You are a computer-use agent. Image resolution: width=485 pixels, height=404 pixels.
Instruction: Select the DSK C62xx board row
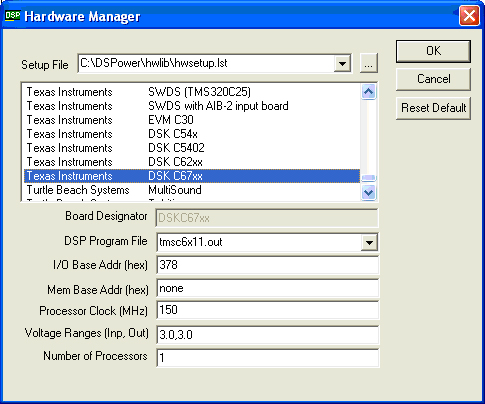[192, 162]
